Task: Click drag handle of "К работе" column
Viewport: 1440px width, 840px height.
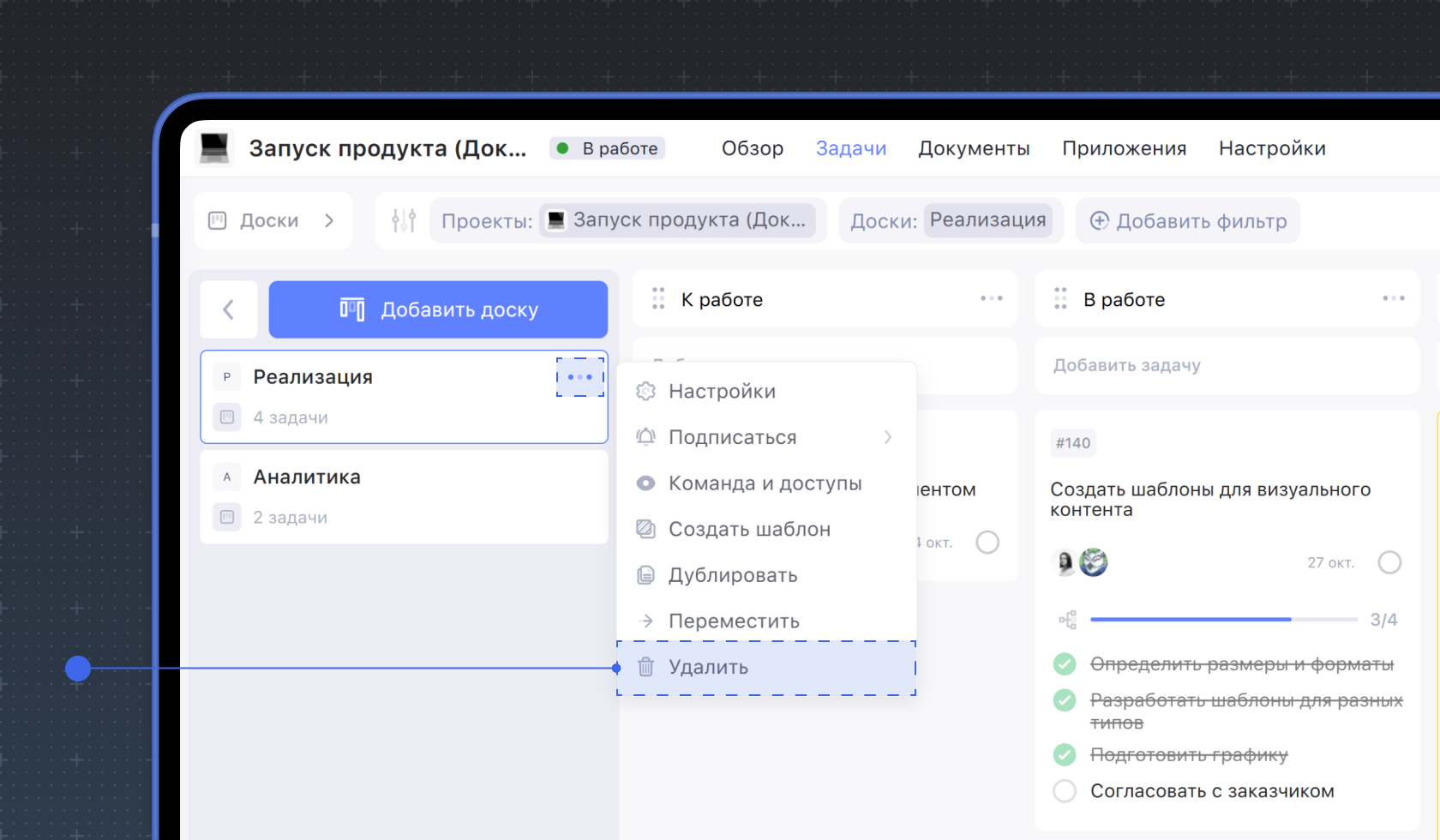Action: tap(658, 298)
